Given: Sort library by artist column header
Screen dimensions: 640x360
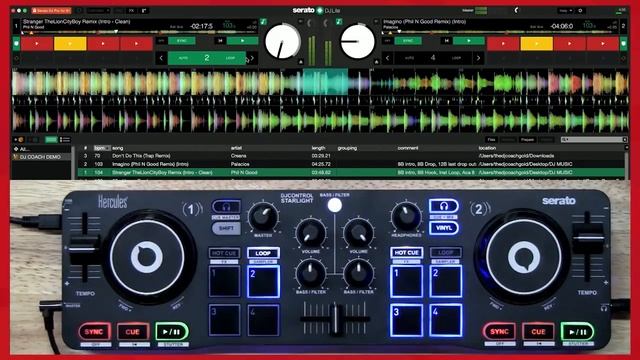Looking at the screenshot, I should tap(236, 148).
